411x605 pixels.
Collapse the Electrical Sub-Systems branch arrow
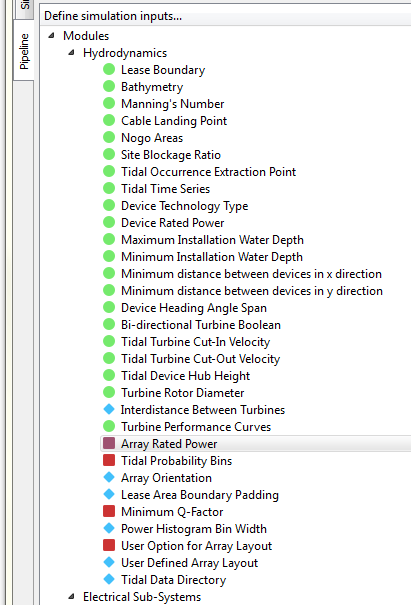click(x=71, y=597)
